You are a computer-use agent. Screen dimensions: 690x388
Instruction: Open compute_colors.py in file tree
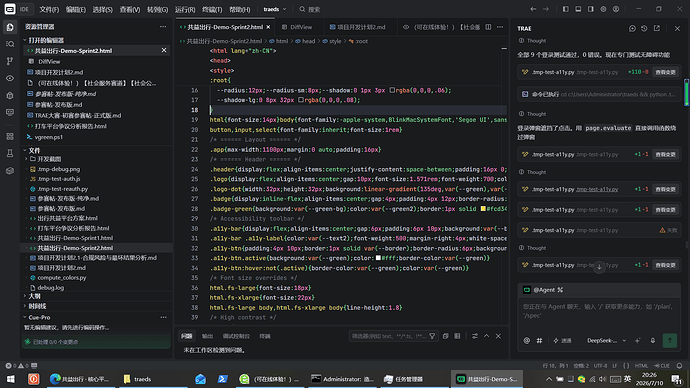[62, 278]
